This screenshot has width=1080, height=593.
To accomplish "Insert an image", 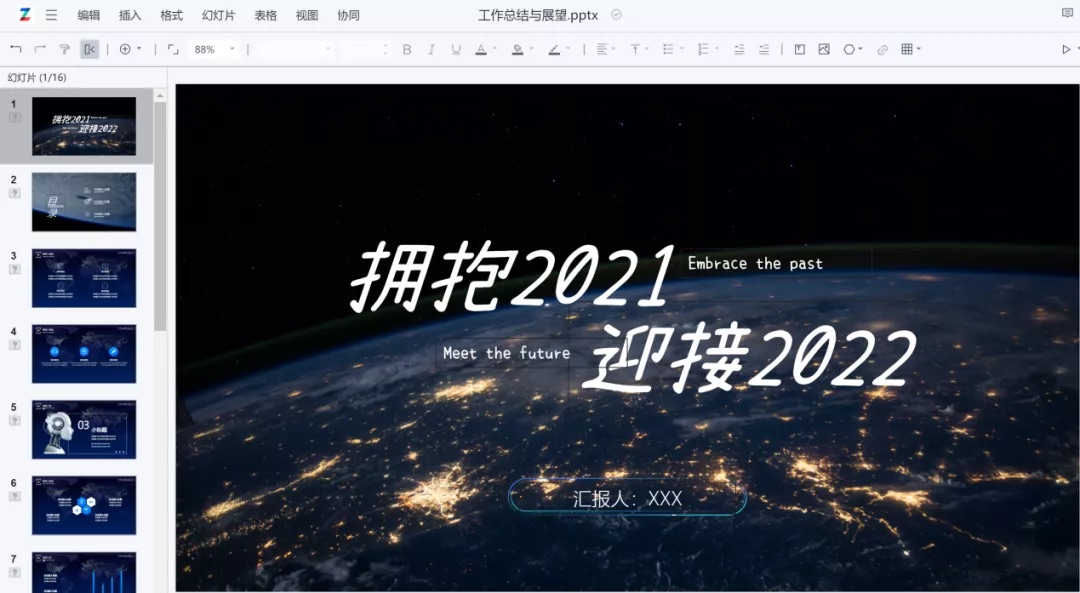I will (x=824, y=49).
